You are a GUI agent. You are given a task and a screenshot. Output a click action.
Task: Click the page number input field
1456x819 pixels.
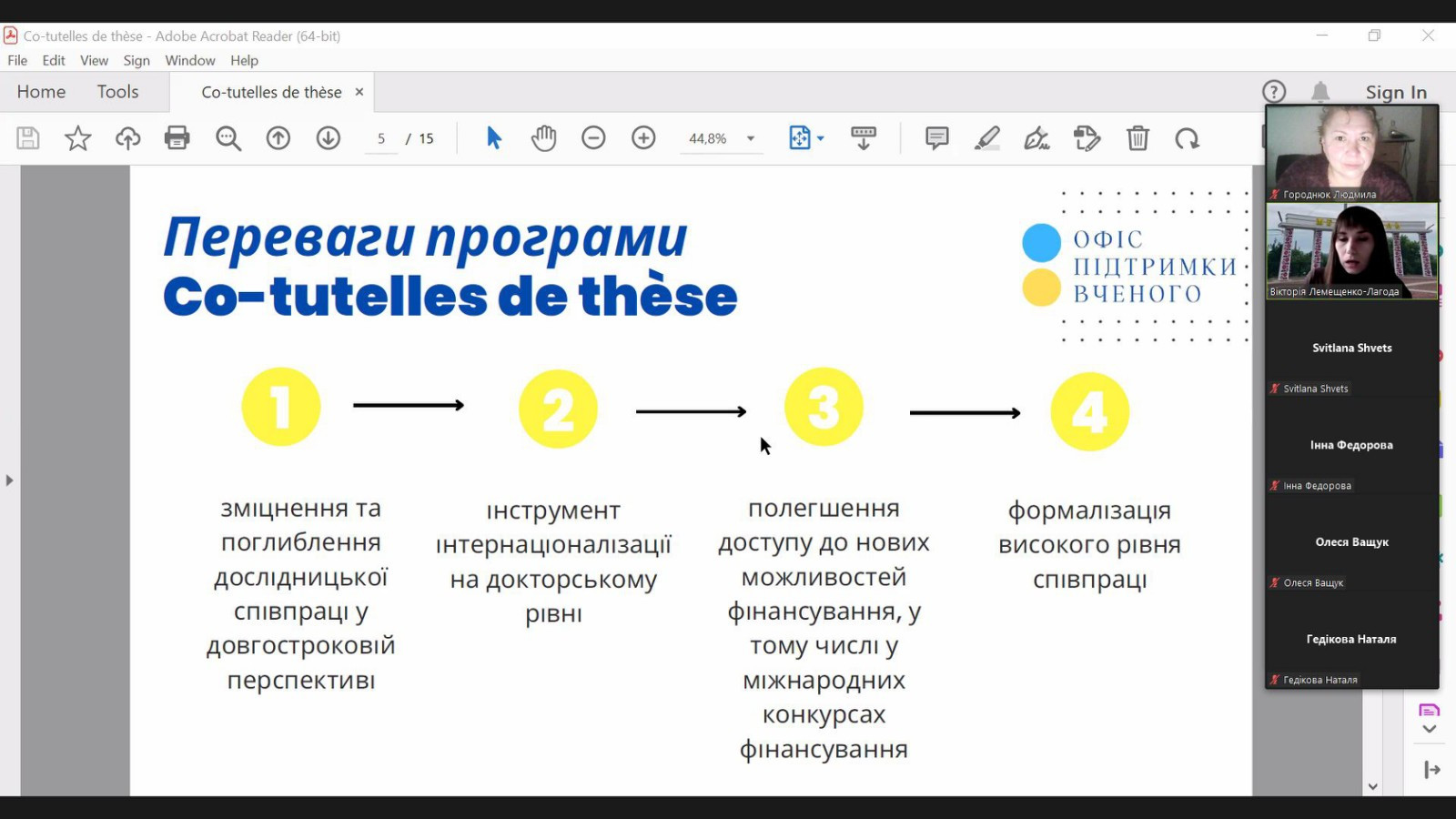click(381, 138)
